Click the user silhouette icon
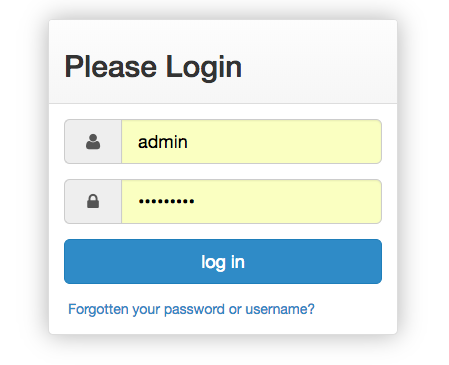Viewport: 449px width, 365px height. point(93,142)
